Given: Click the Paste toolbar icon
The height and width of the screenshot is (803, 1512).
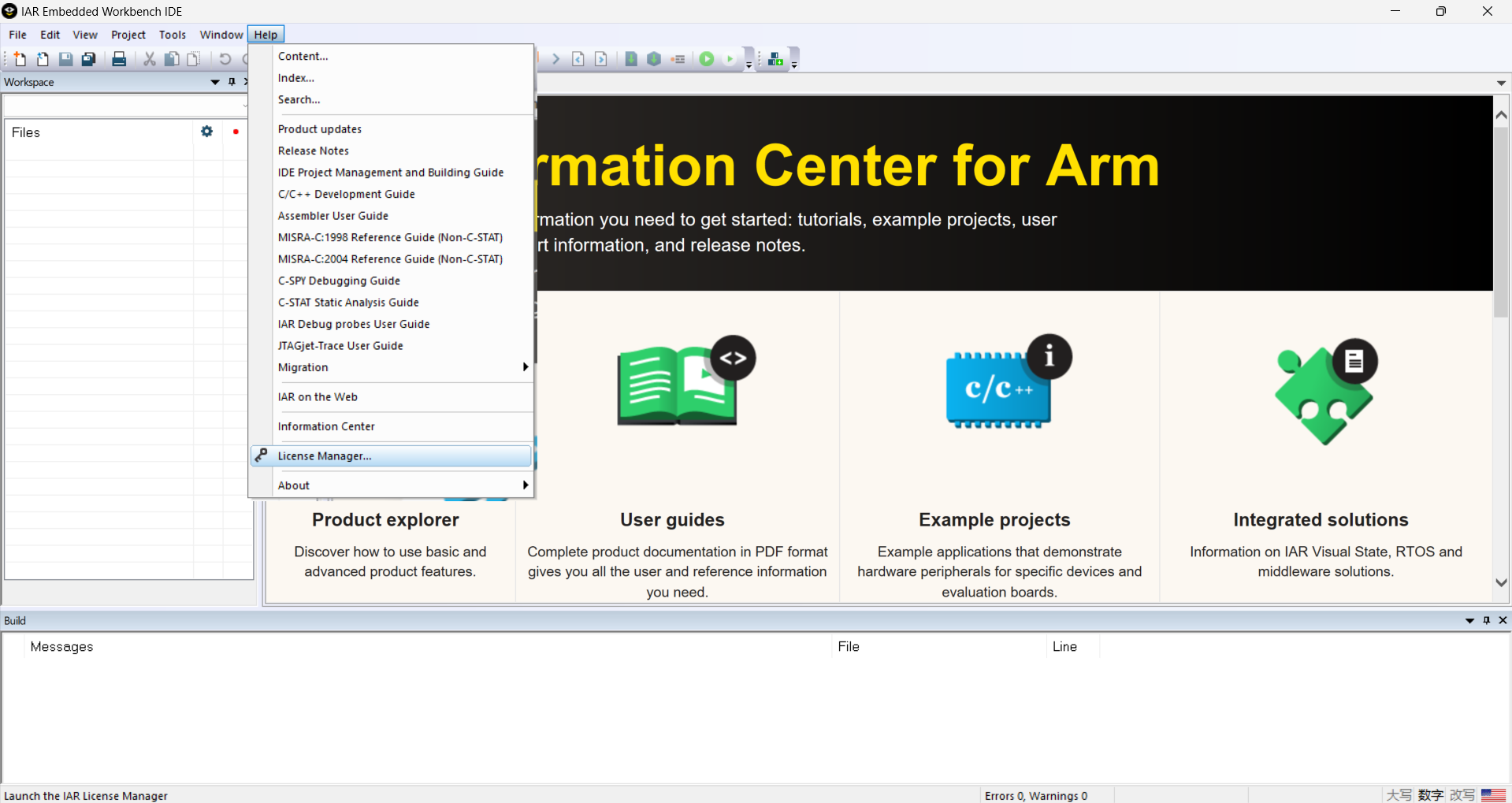Looking at the screenshot, I should click(193, 59).
